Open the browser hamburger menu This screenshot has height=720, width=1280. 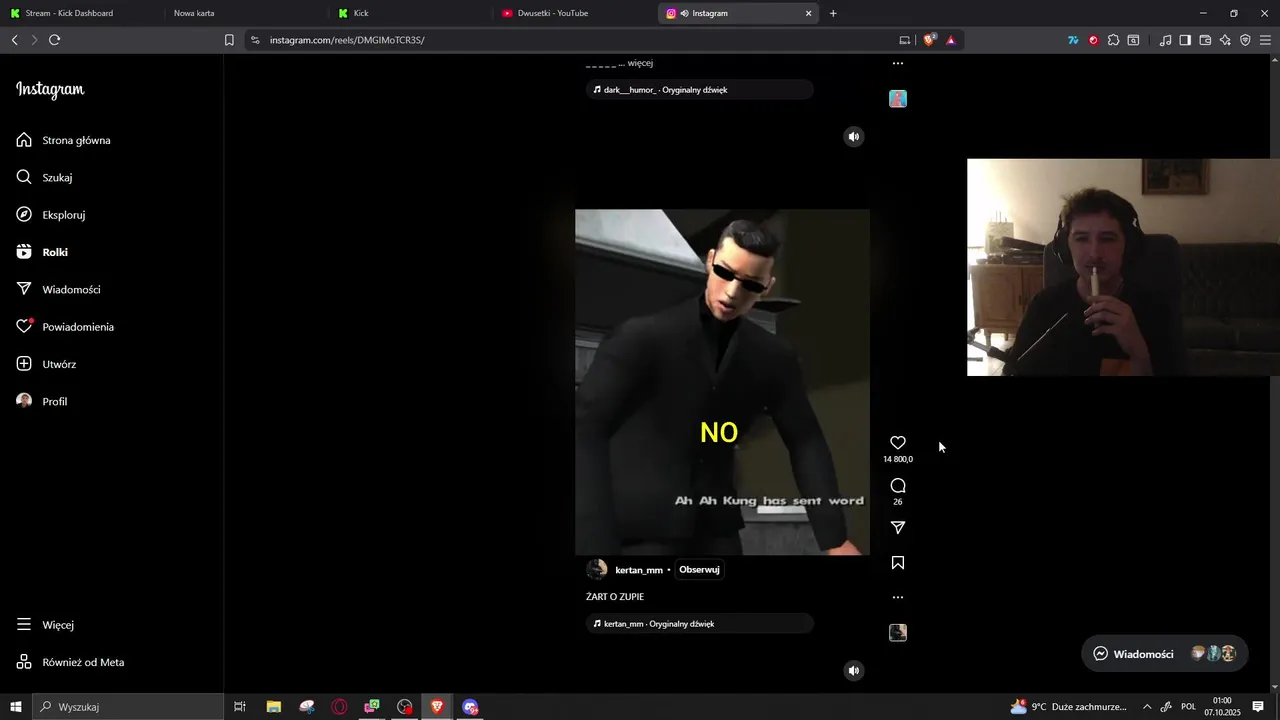click(1265, 40)
